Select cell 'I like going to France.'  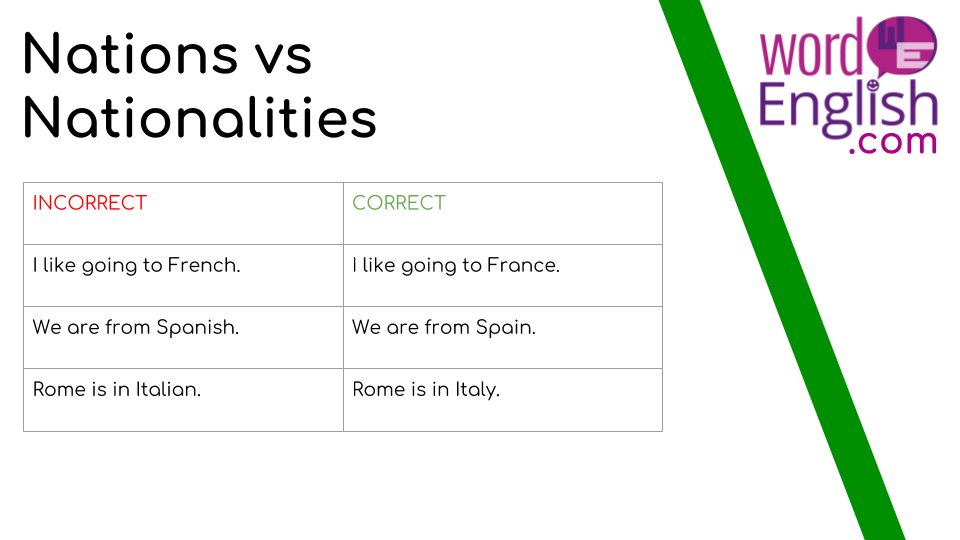click(503, 276)
